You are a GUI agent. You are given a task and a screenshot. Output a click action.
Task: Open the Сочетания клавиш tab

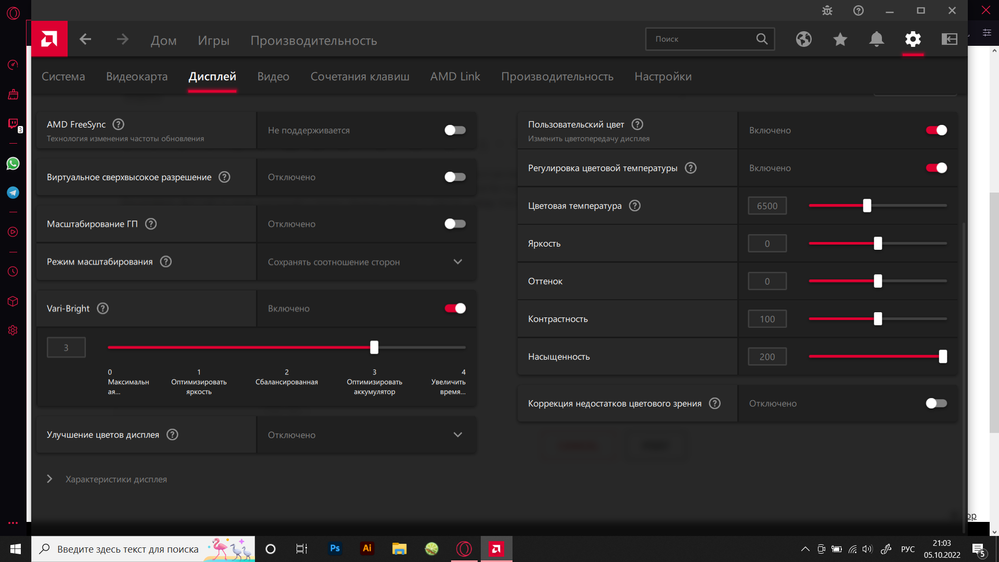pos(360,76)
